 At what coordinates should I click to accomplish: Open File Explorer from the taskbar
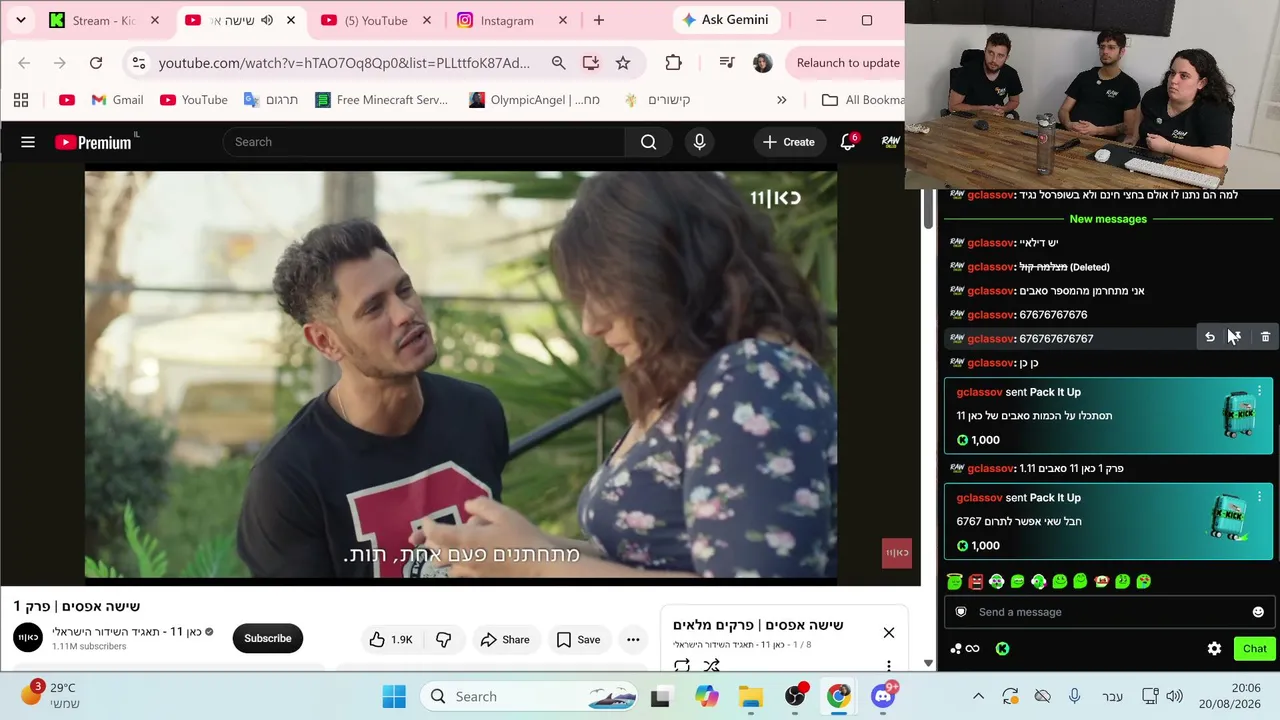pyautogui.click(x=750, y=697)
